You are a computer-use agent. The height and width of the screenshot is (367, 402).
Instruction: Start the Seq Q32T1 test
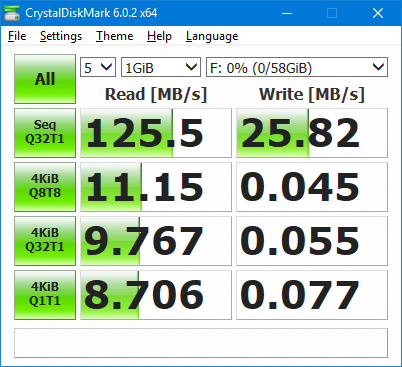pyautogui.click(x=45, y=133)
